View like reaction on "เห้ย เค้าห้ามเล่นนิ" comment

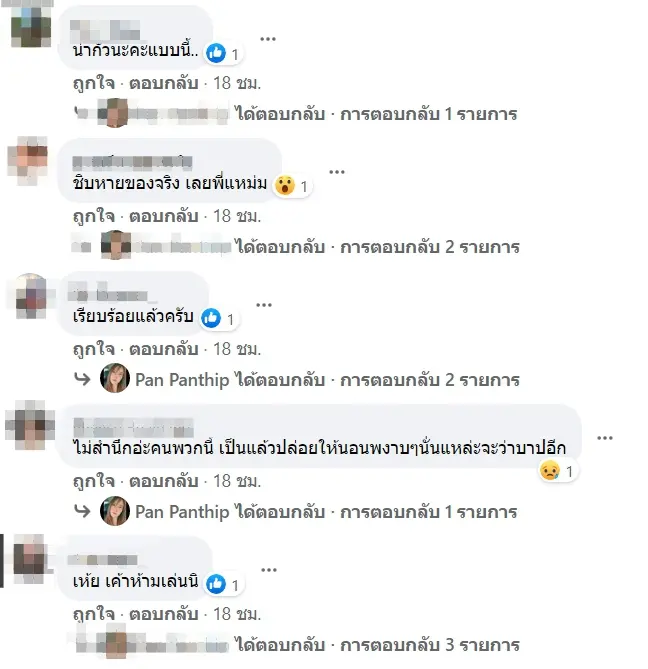(224, 584)
